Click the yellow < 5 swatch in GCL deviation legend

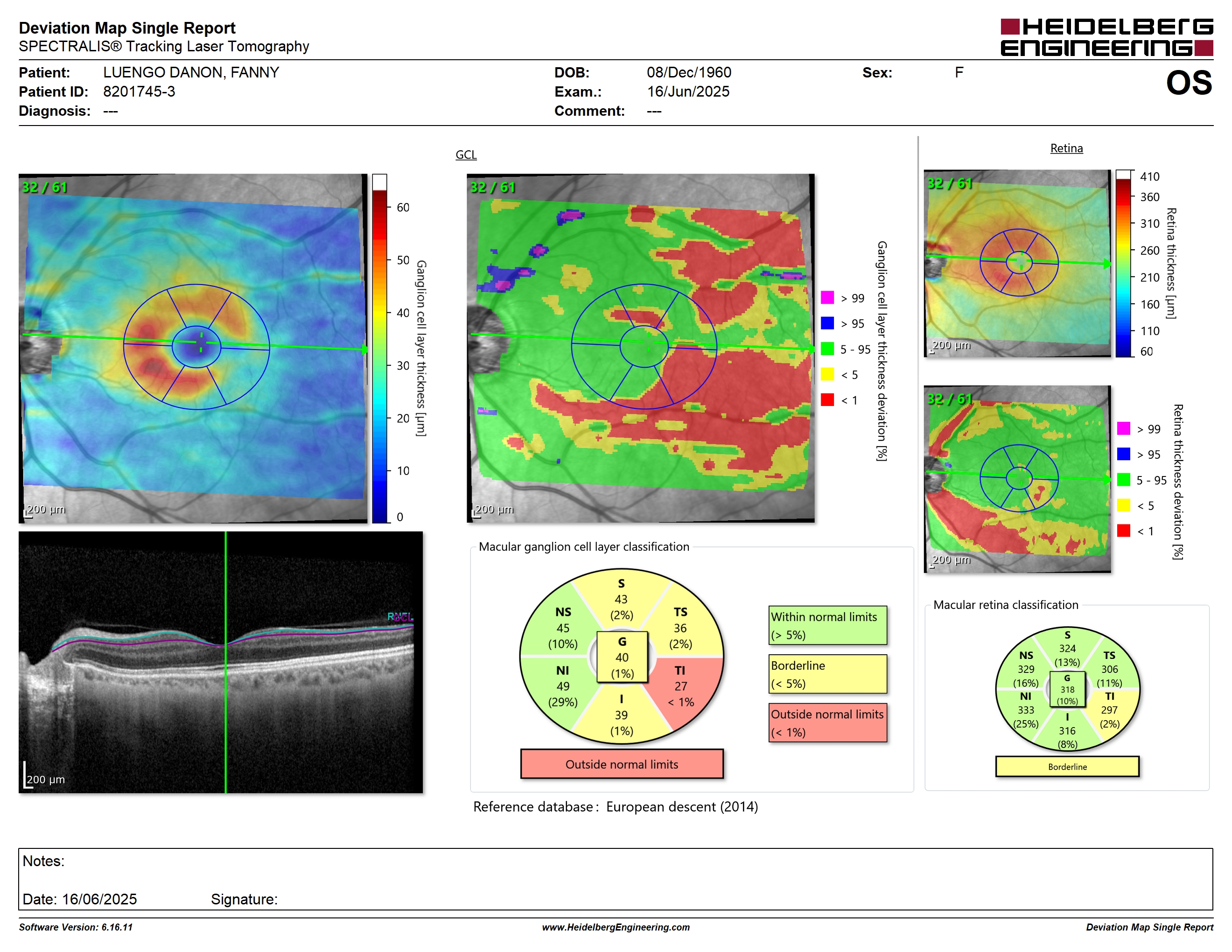pyautogui.click(x=827, y=374)
